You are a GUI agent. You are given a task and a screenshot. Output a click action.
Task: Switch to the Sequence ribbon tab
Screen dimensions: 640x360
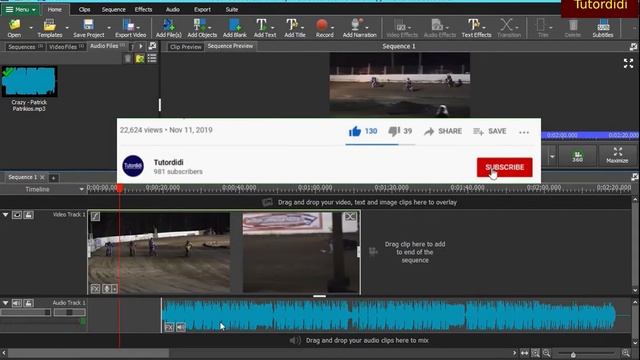click(113, 9)
